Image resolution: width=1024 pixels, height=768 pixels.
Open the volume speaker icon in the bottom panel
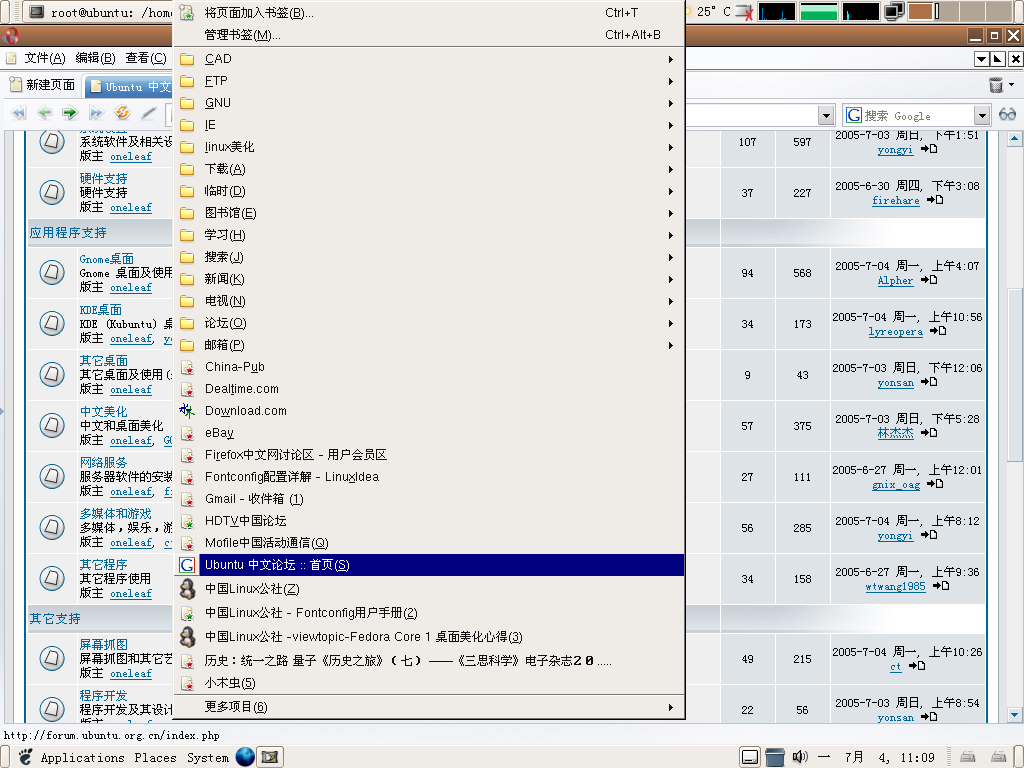(x=799, y=757)
